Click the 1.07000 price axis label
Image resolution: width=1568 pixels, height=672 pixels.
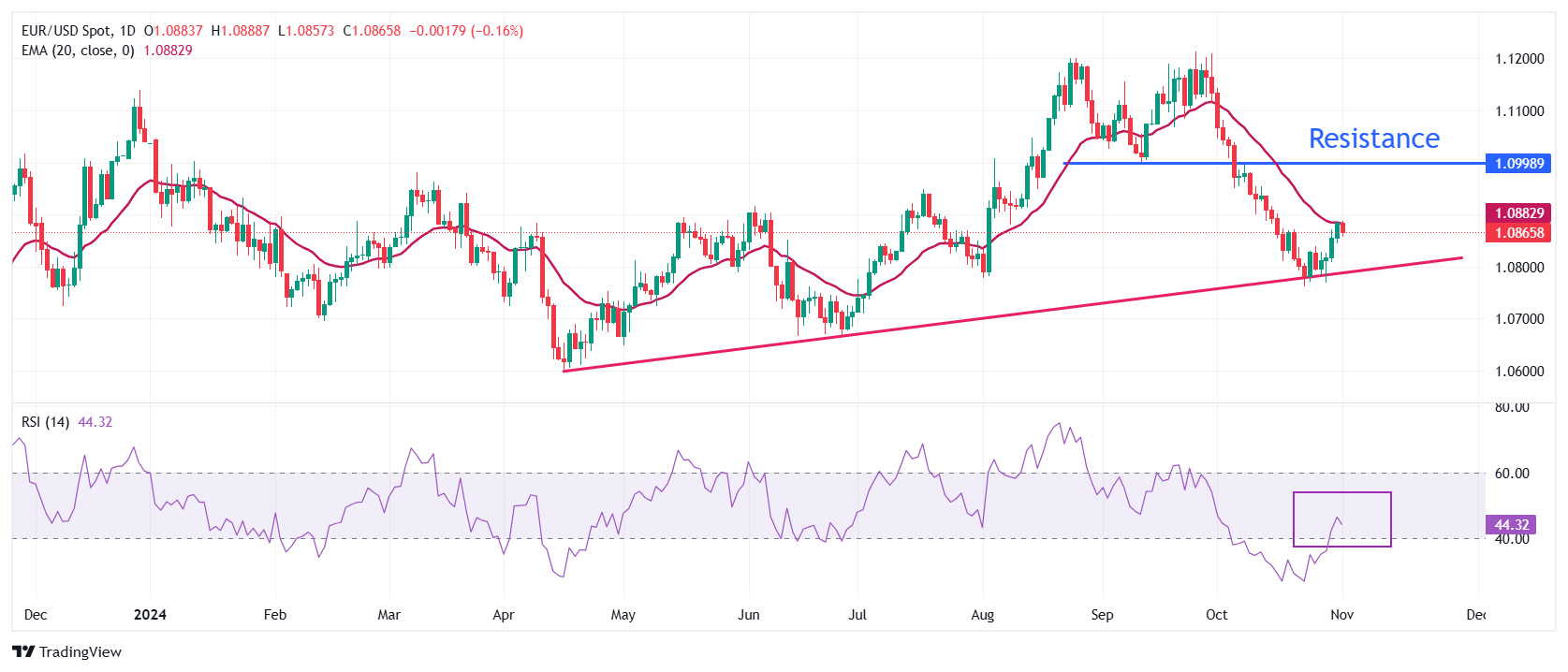[x=1518, y=319]
